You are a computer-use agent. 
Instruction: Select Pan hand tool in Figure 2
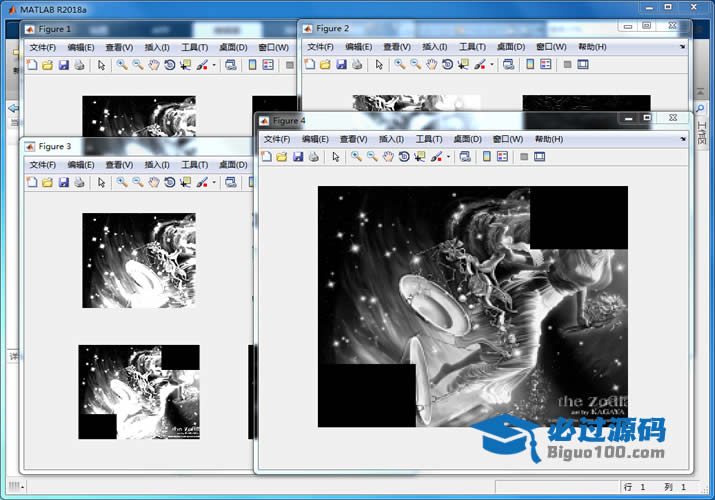431,64
